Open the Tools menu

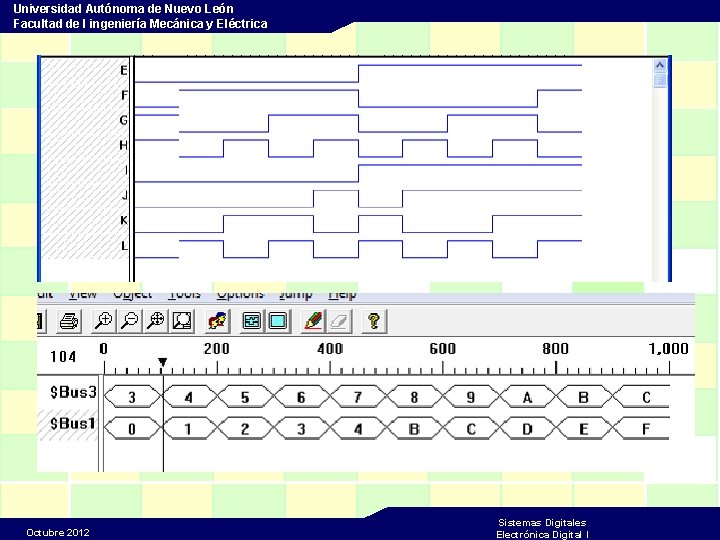[x=184, y=295]
